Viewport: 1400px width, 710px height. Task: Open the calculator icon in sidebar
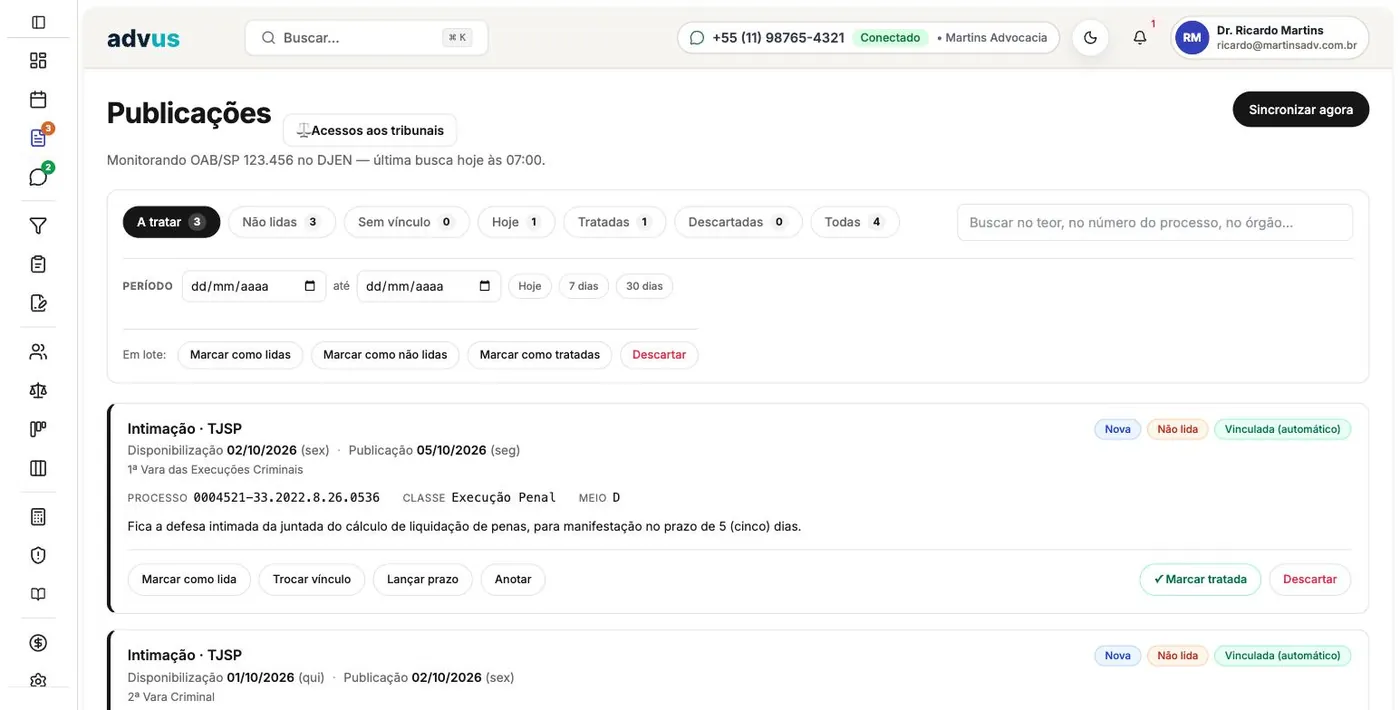[x=38, y=517]
